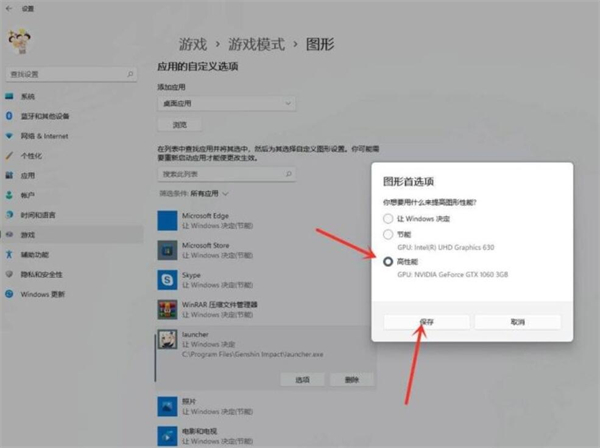This screenshot has height=448, width=600.
Task: Open 时间和语言 settings
Action: 38,215
